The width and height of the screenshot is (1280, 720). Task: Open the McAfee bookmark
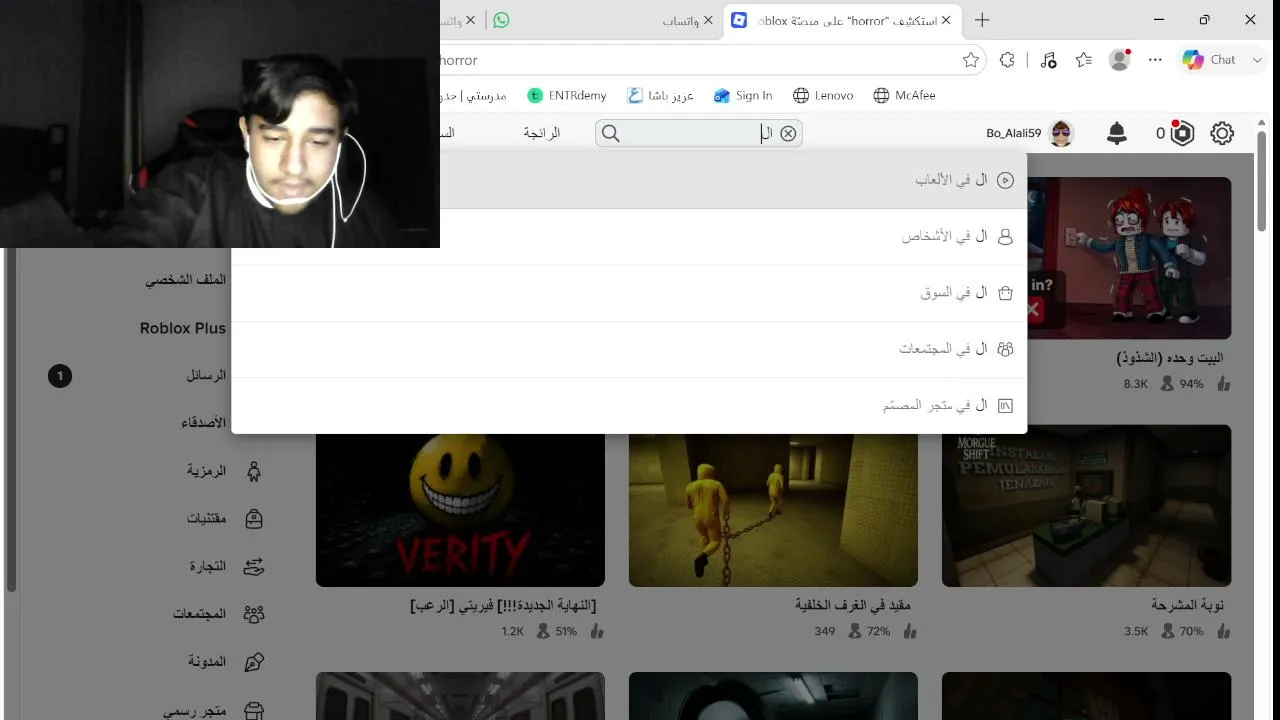tap(904, 95)
